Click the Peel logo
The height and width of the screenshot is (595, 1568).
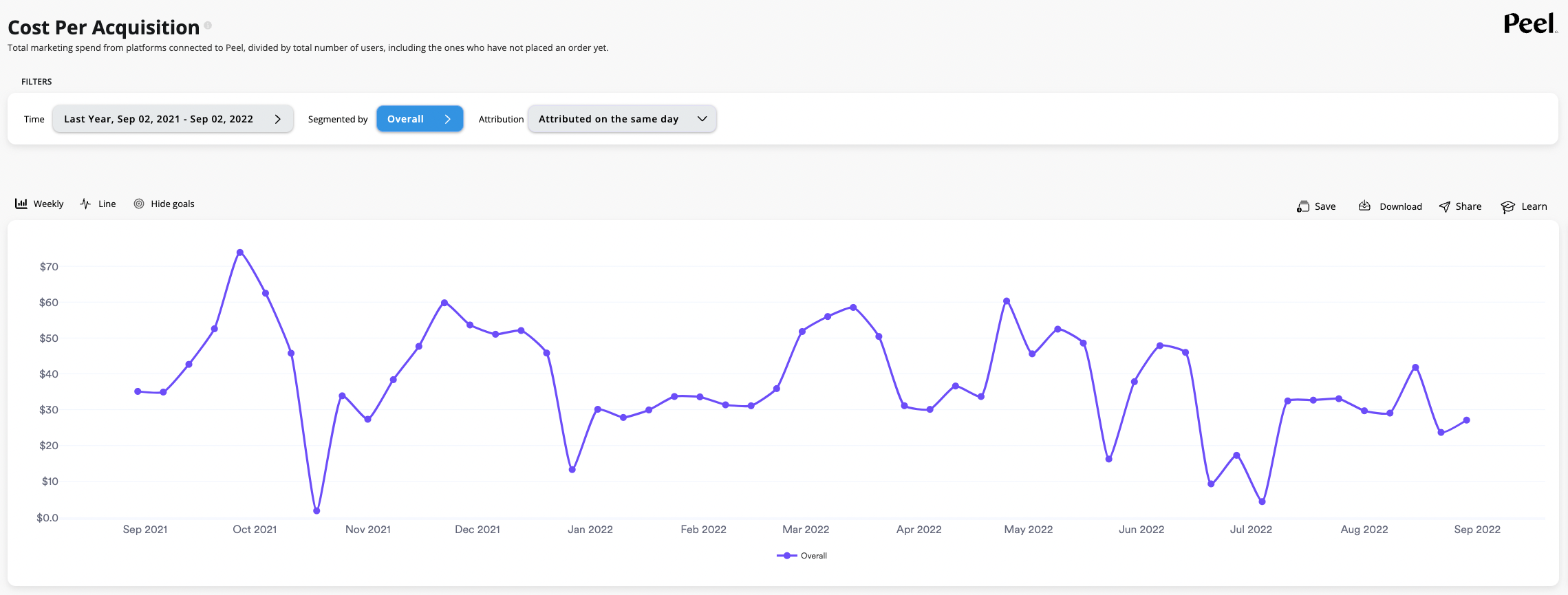coord(1529,24)
